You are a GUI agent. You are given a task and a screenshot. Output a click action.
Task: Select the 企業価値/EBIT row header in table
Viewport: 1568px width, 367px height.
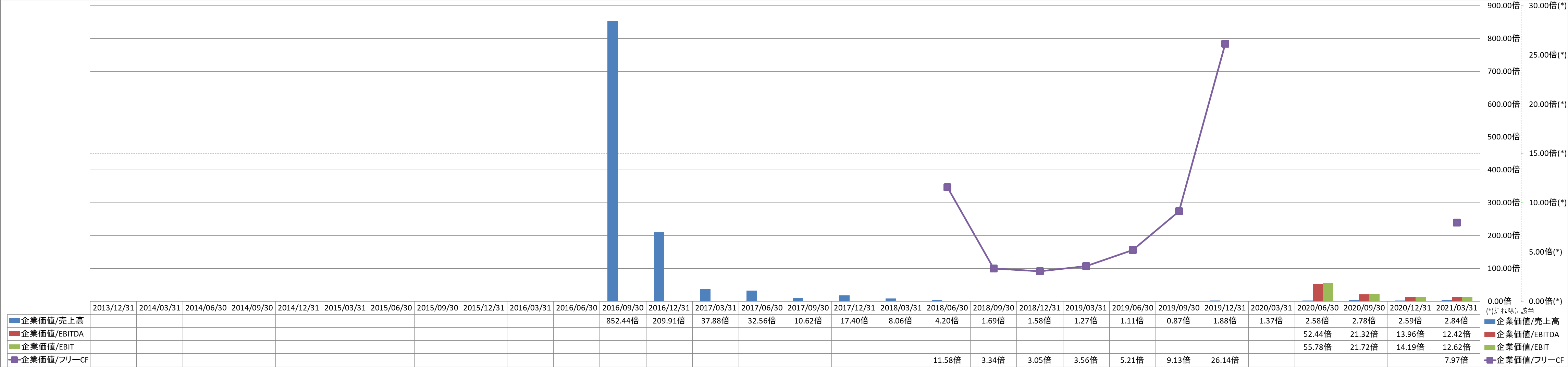tap(49, 347)
